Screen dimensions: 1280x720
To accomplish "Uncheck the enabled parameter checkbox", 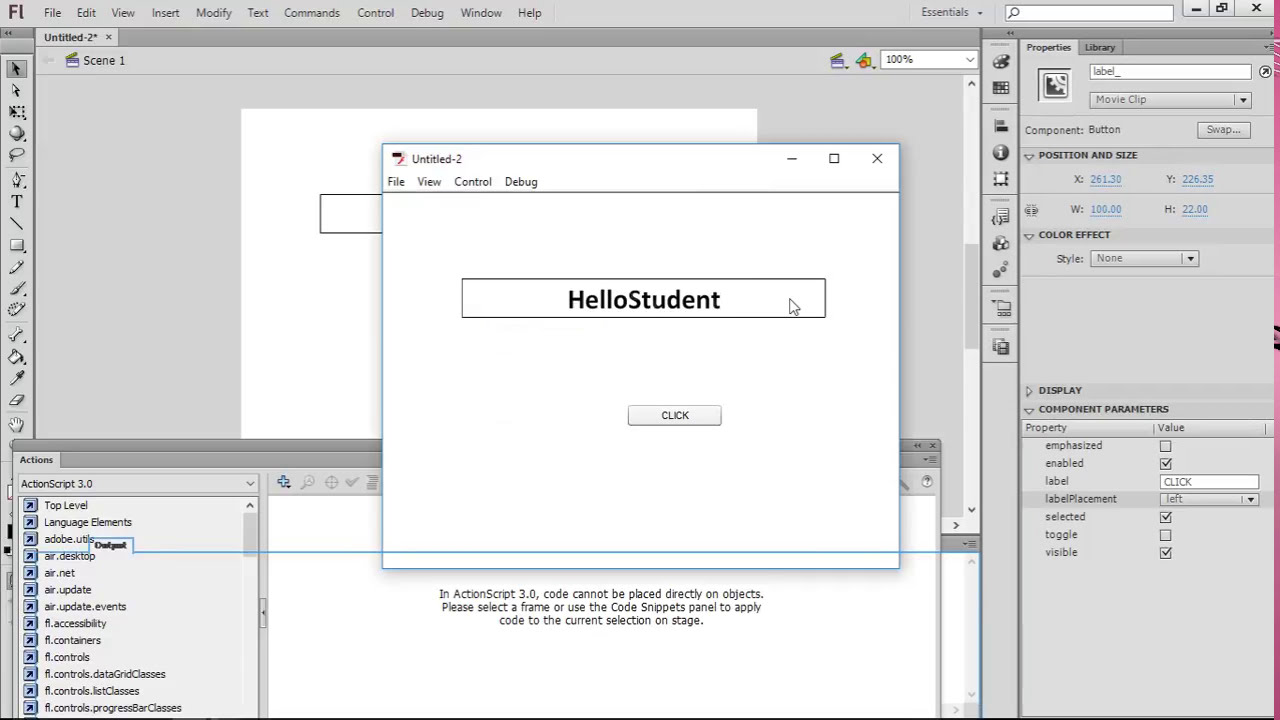I will click(1165, 464).
